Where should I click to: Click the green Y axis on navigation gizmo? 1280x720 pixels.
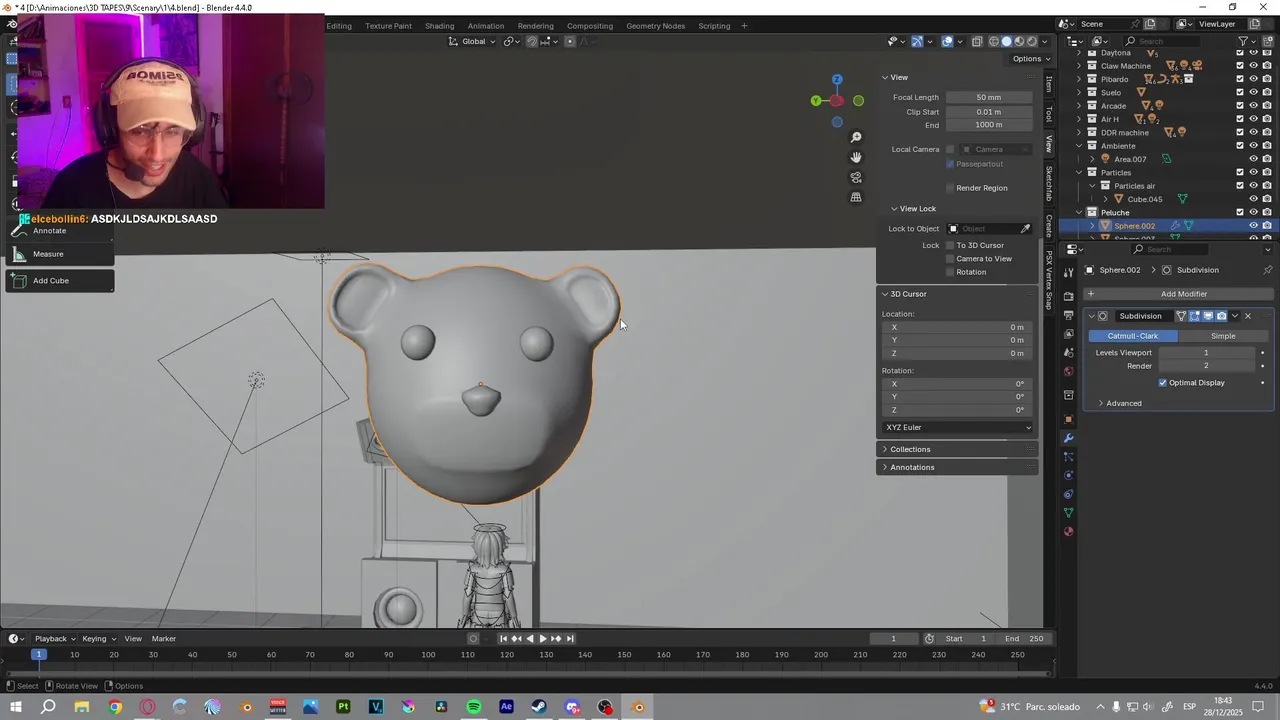click(x=816, y=100)
